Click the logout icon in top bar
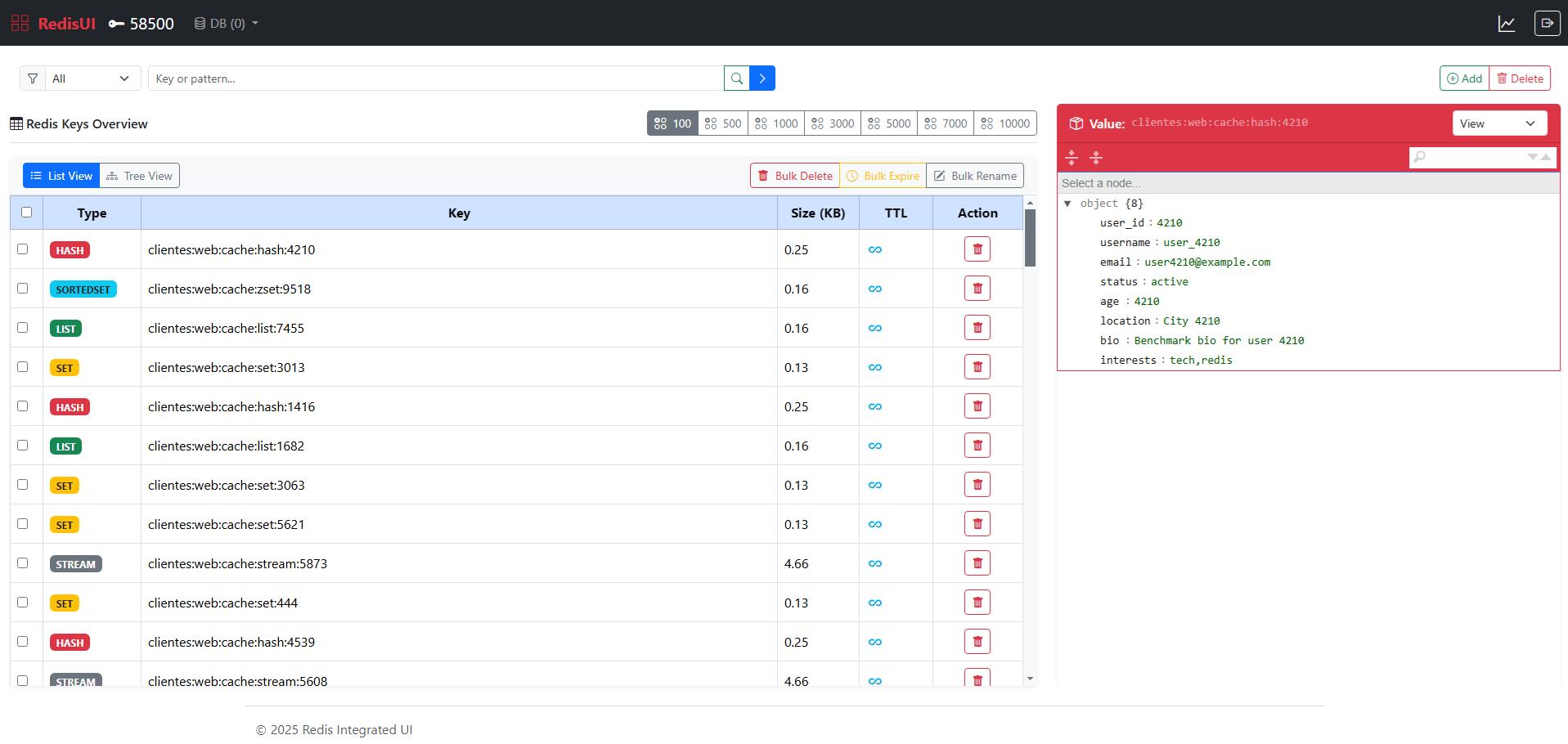The image size is (1568, 744). 1547,23
